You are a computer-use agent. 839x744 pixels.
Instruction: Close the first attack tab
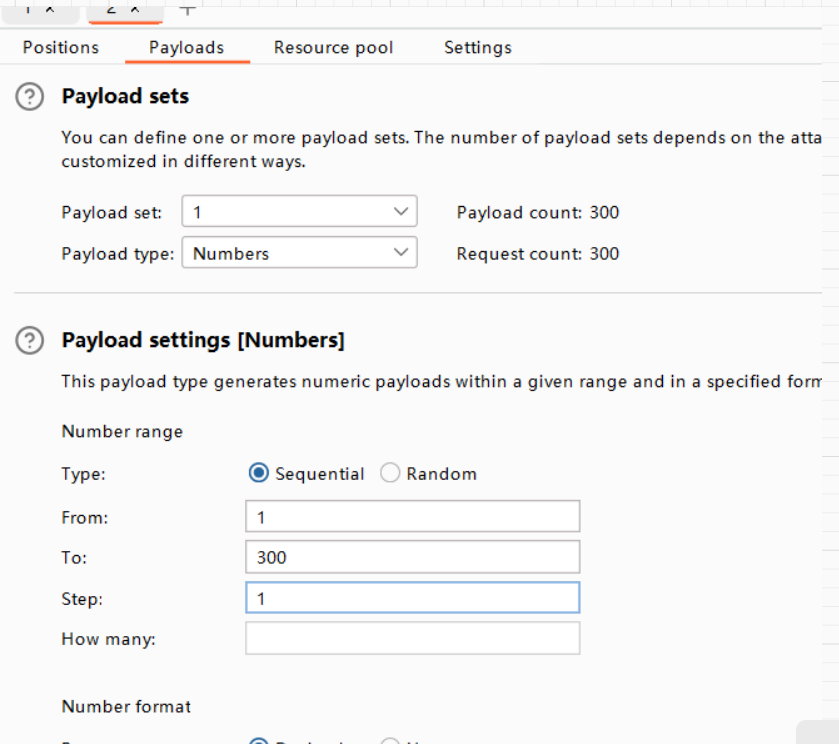coord(50,9)
